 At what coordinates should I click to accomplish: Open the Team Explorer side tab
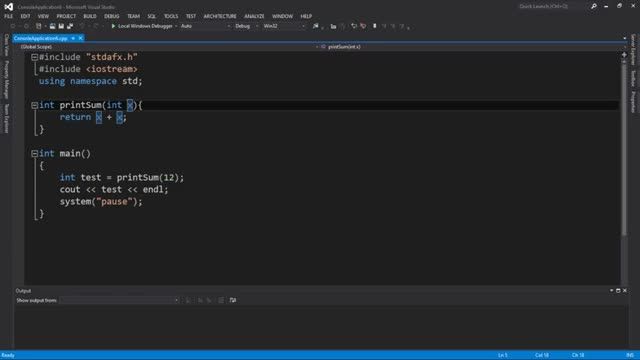pyautogui.click(x=7, y=118)
